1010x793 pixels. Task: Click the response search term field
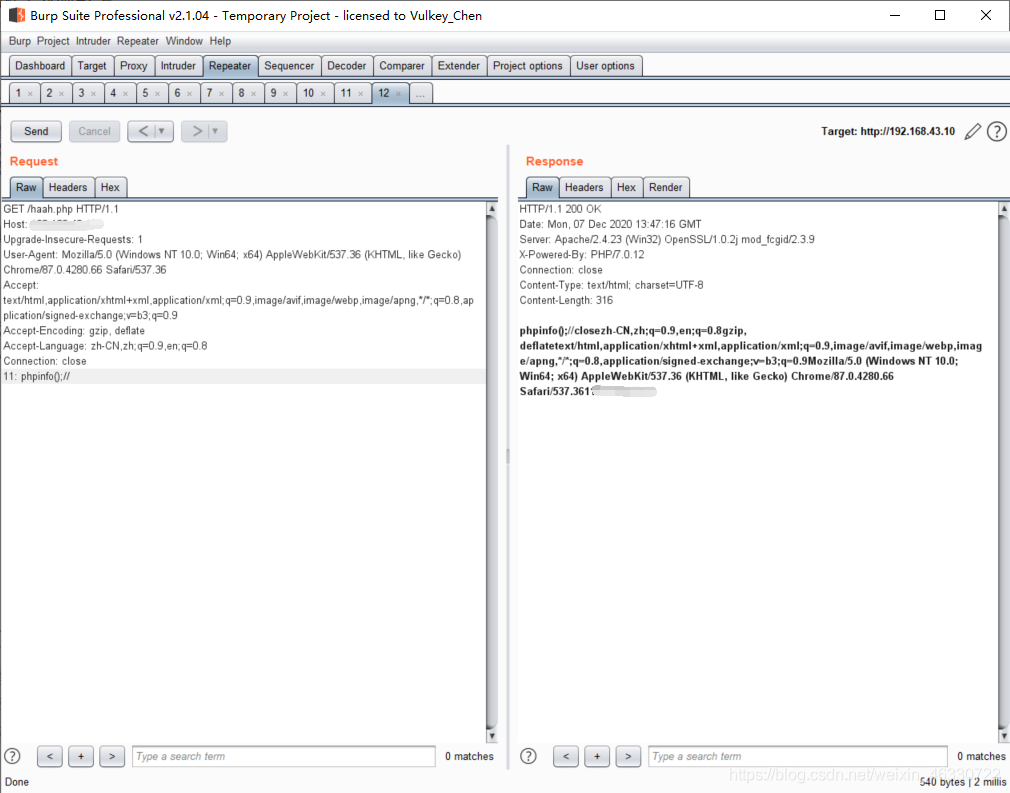click(798, 756)
